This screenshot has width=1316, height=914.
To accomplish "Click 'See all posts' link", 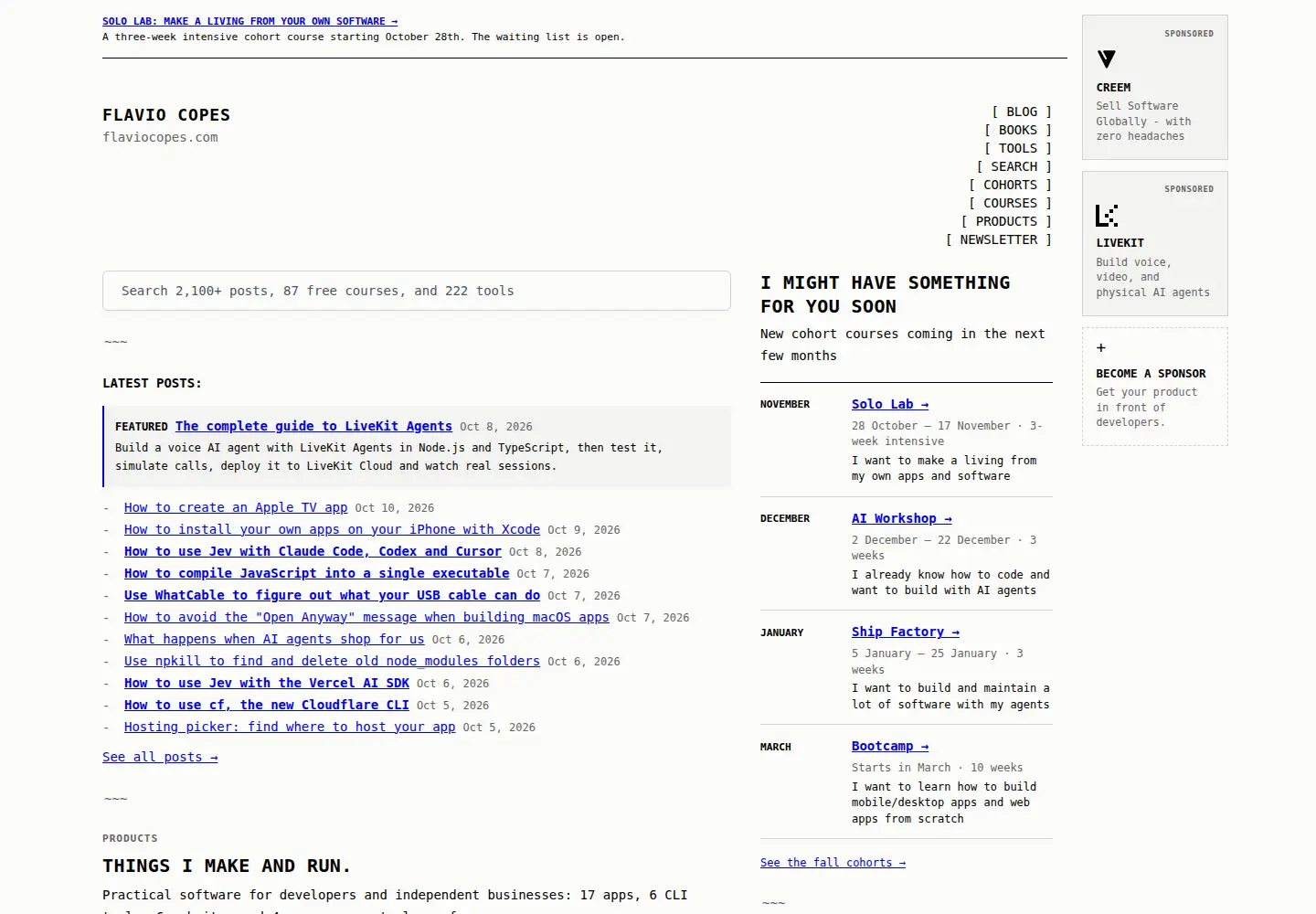I will (x=160, y=757).
